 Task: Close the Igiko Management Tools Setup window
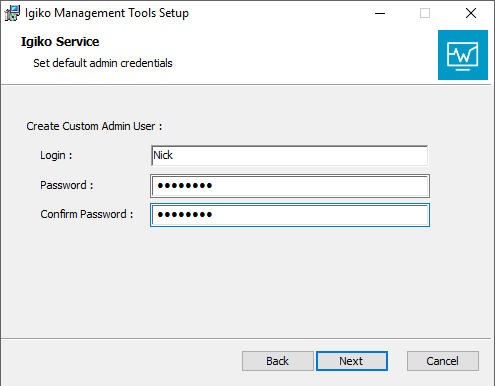pyautogui.click(x=471, y=13)
